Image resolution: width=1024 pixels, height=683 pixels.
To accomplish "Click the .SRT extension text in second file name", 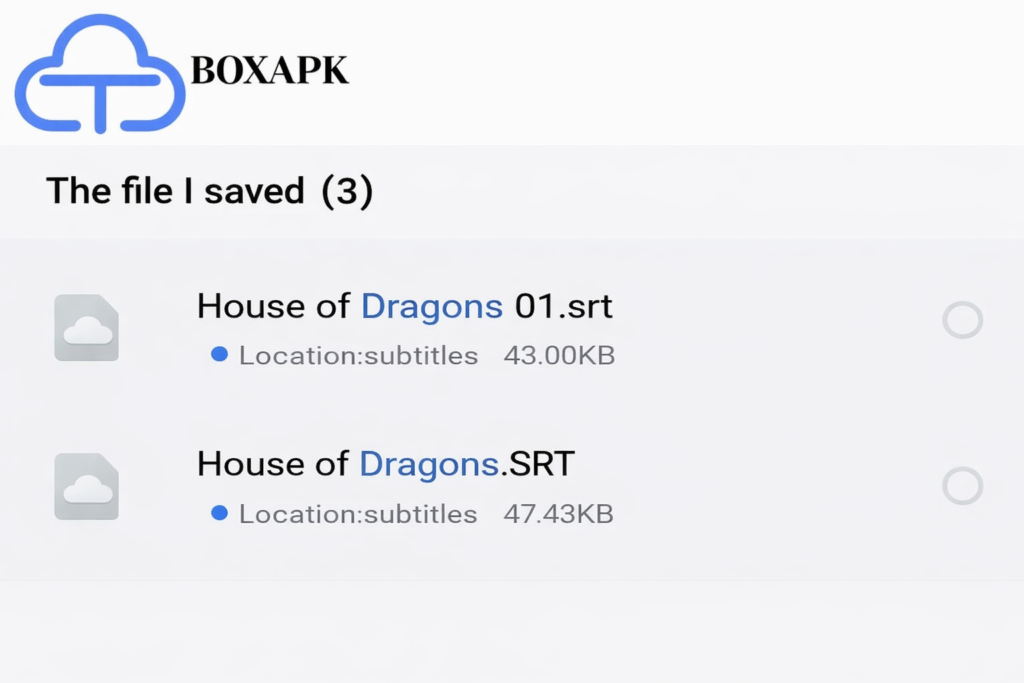I will click(537, 463).
